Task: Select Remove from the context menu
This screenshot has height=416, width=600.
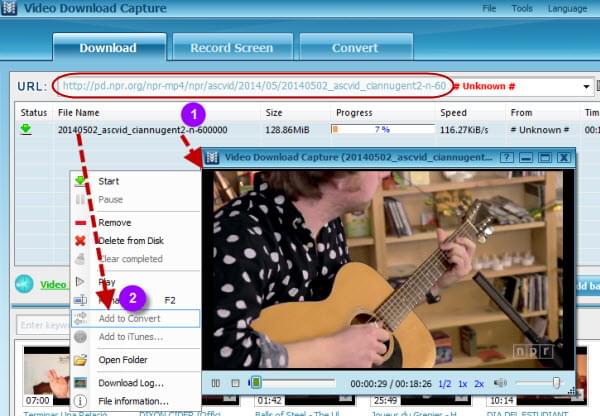Action: point(135,222)
